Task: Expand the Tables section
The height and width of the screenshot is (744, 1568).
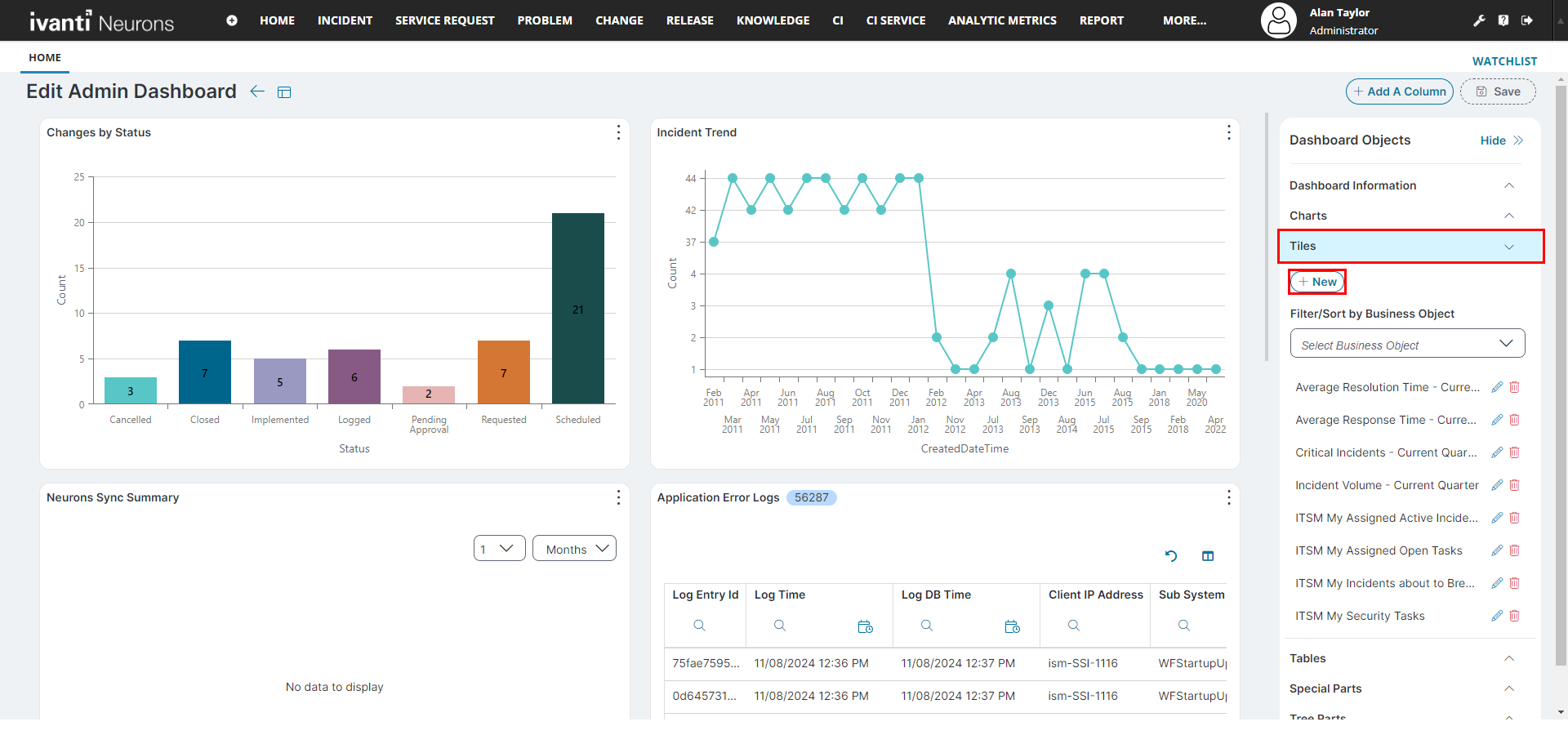Action: point(1508,658)
